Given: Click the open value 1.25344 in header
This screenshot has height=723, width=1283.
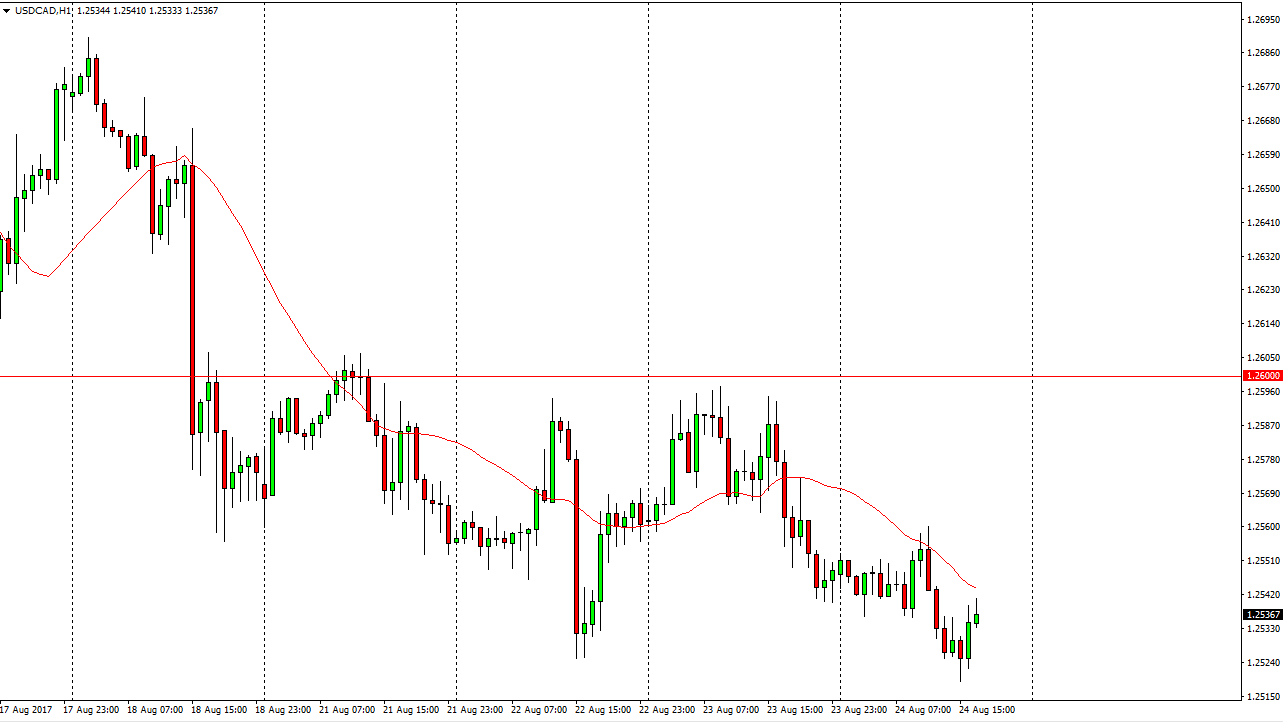Looking at the screenshot, I should 95,10.
